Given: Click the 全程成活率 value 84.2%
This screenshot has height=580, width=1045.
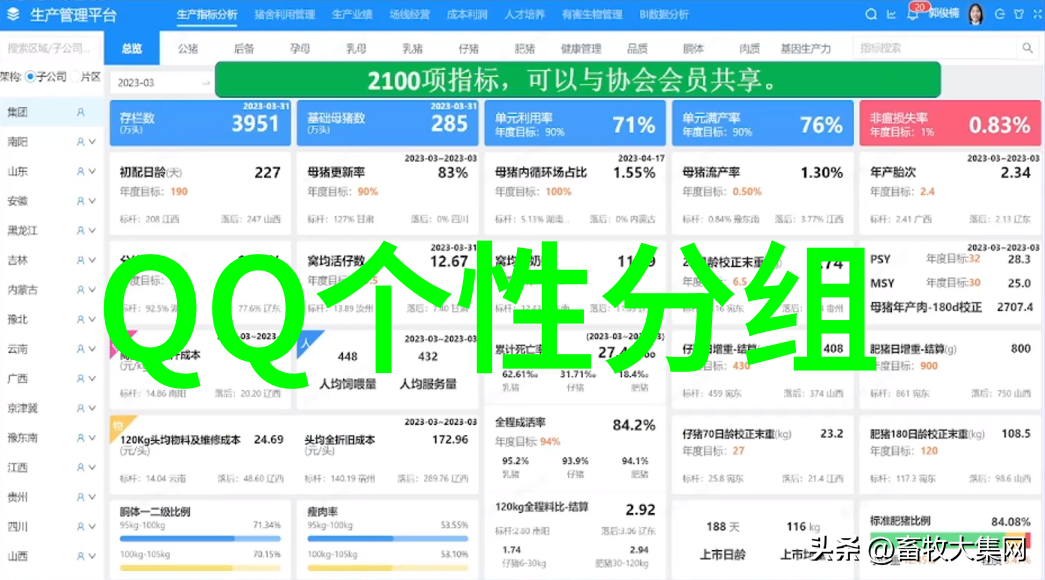Looking at the screenshot, I should click(634, 425).
